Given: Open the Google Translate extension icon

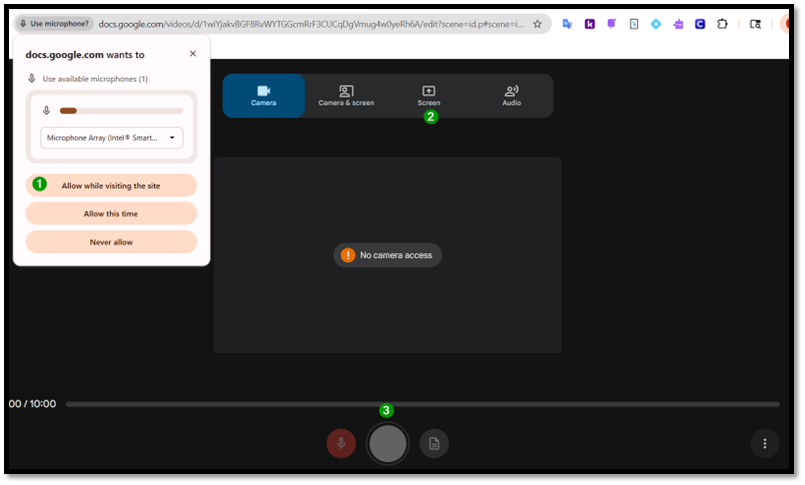Looking at the screenshot, I should (x=567, y=24).
